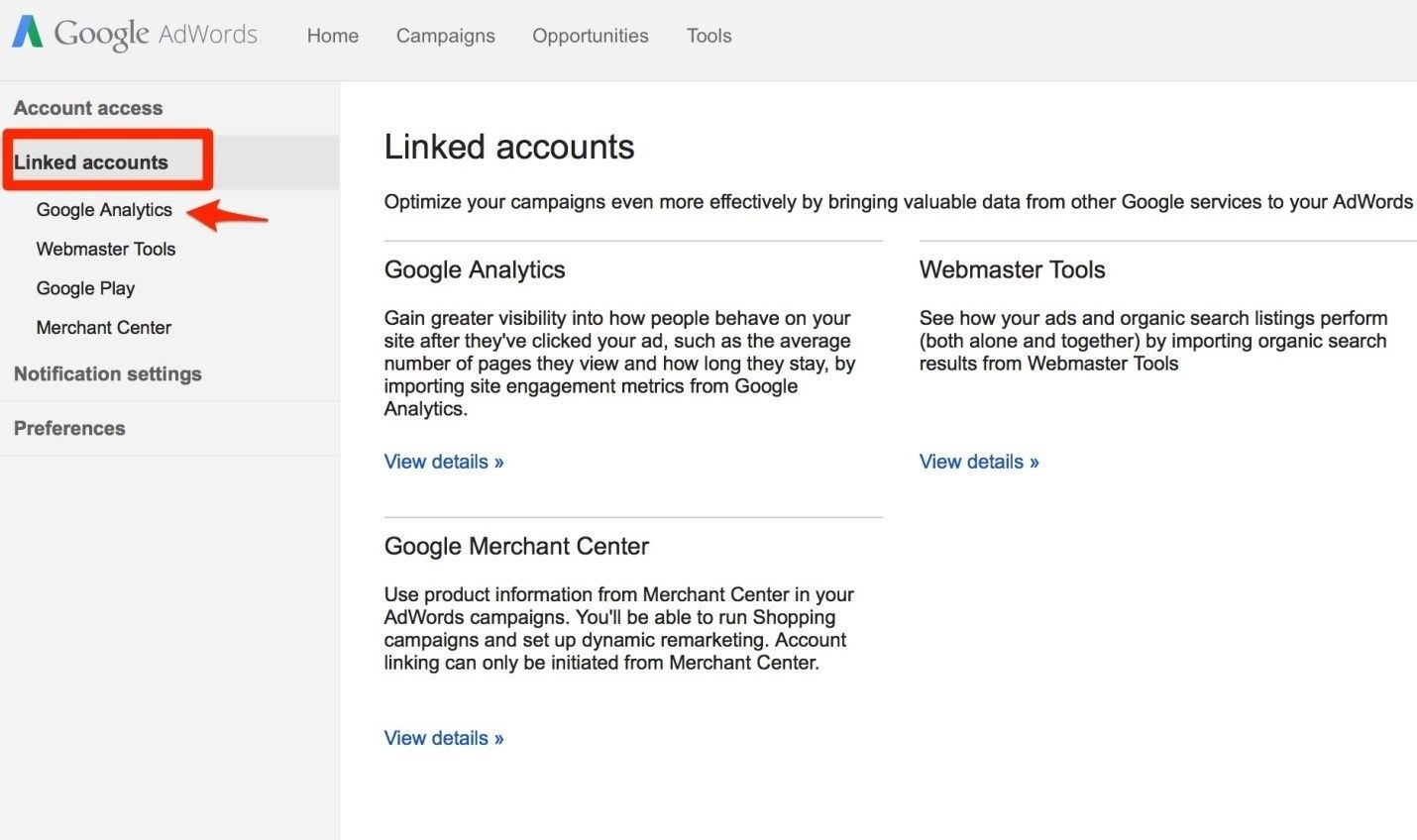Image resolution: width=1417 pixels, height=840 pixels.
Task: Open the Campaigns menu item
Action: click(x=445, y=36)
